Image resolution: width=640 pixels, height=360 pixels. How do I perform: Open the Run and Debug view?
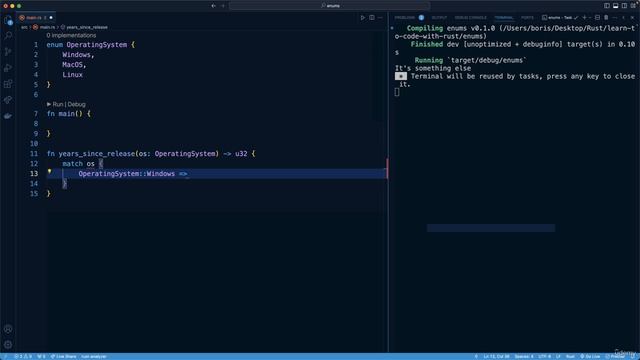click(8, 68)
